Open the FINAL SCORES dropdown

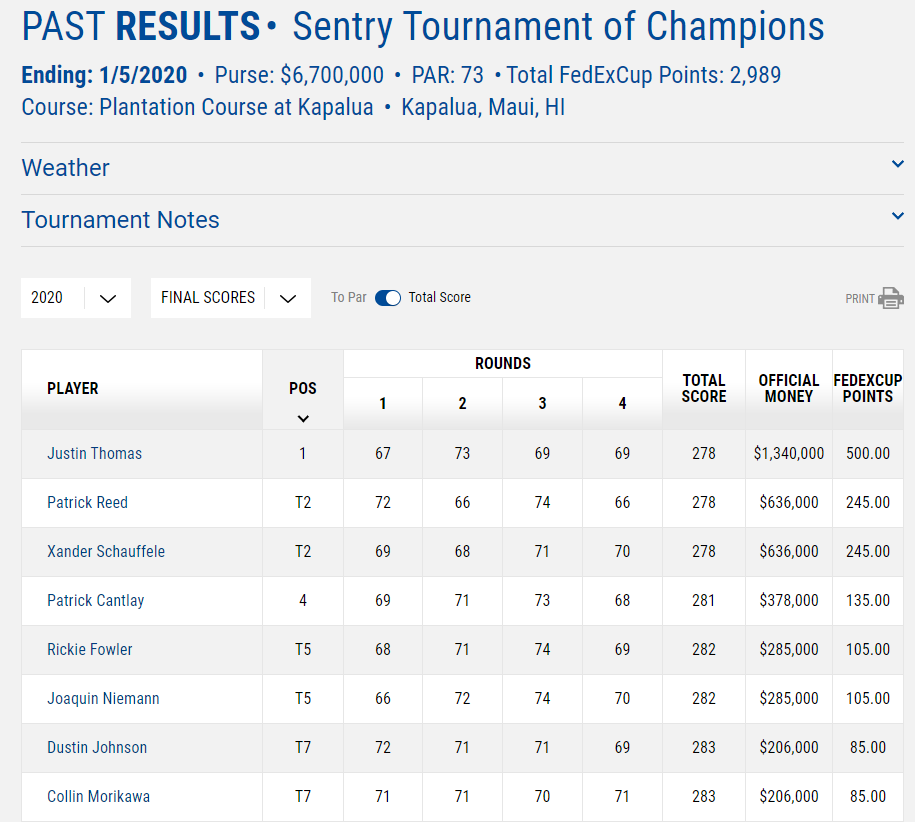[x=231, y=298]
